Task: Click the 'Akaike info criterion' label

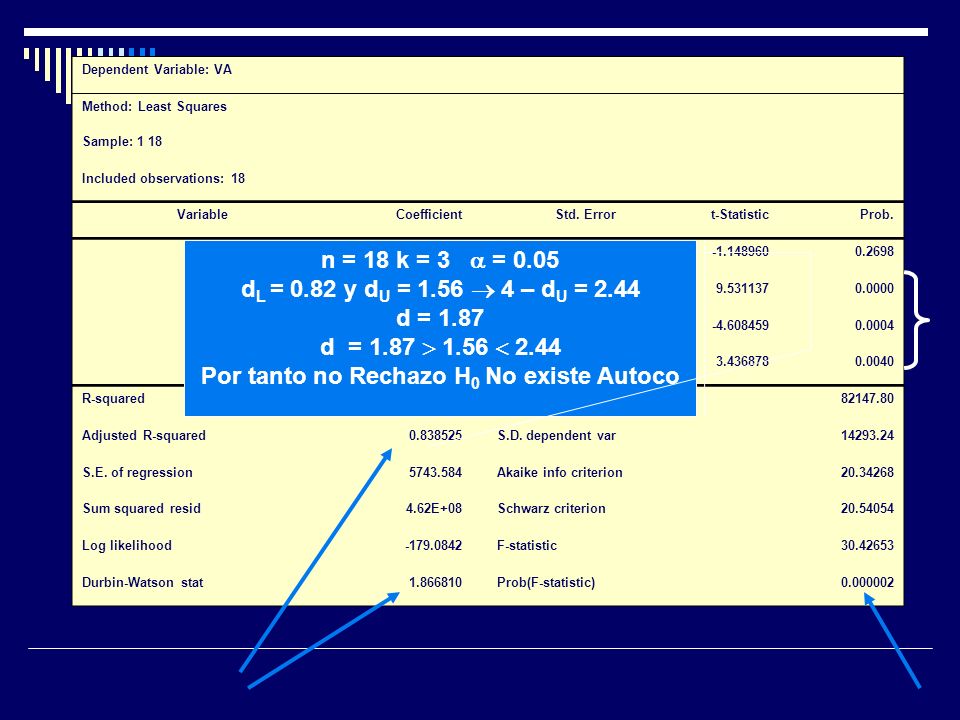Action: [x=560, y=473]
